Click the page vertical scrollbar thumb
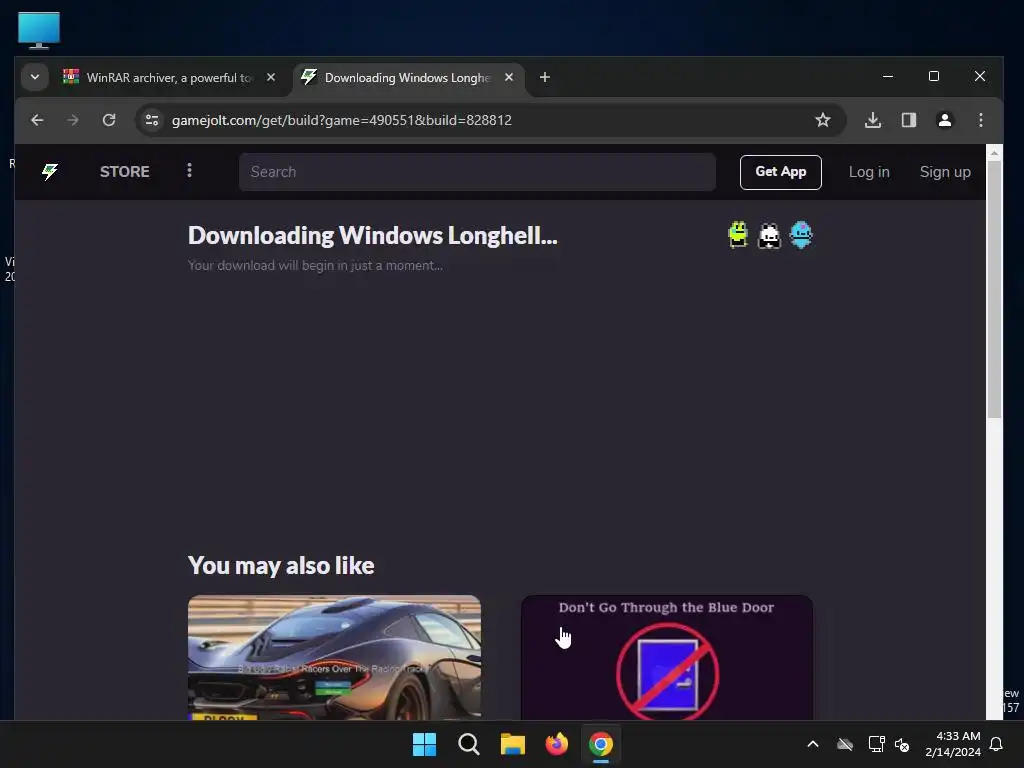This screenshot has width=1024, height=768. [x=994, y=289]
